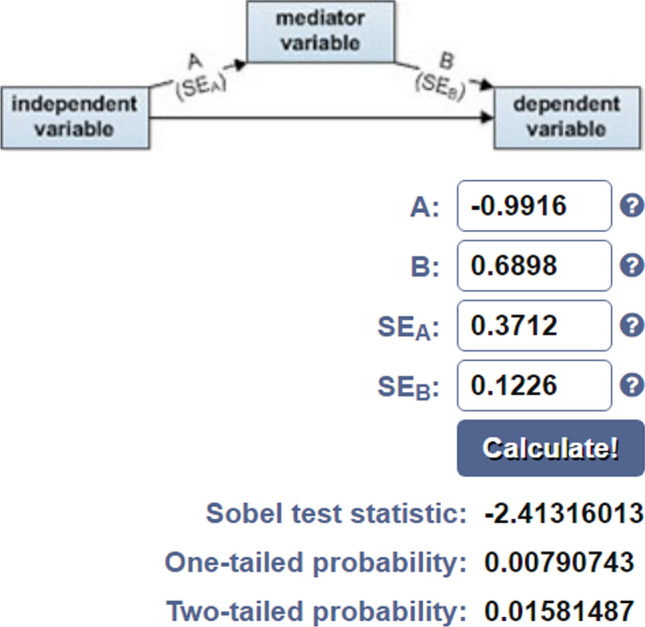The width and height of the screenshot is (645, 627).
Task: Click the help icon next to A field
Action: [x=630, y=206]
